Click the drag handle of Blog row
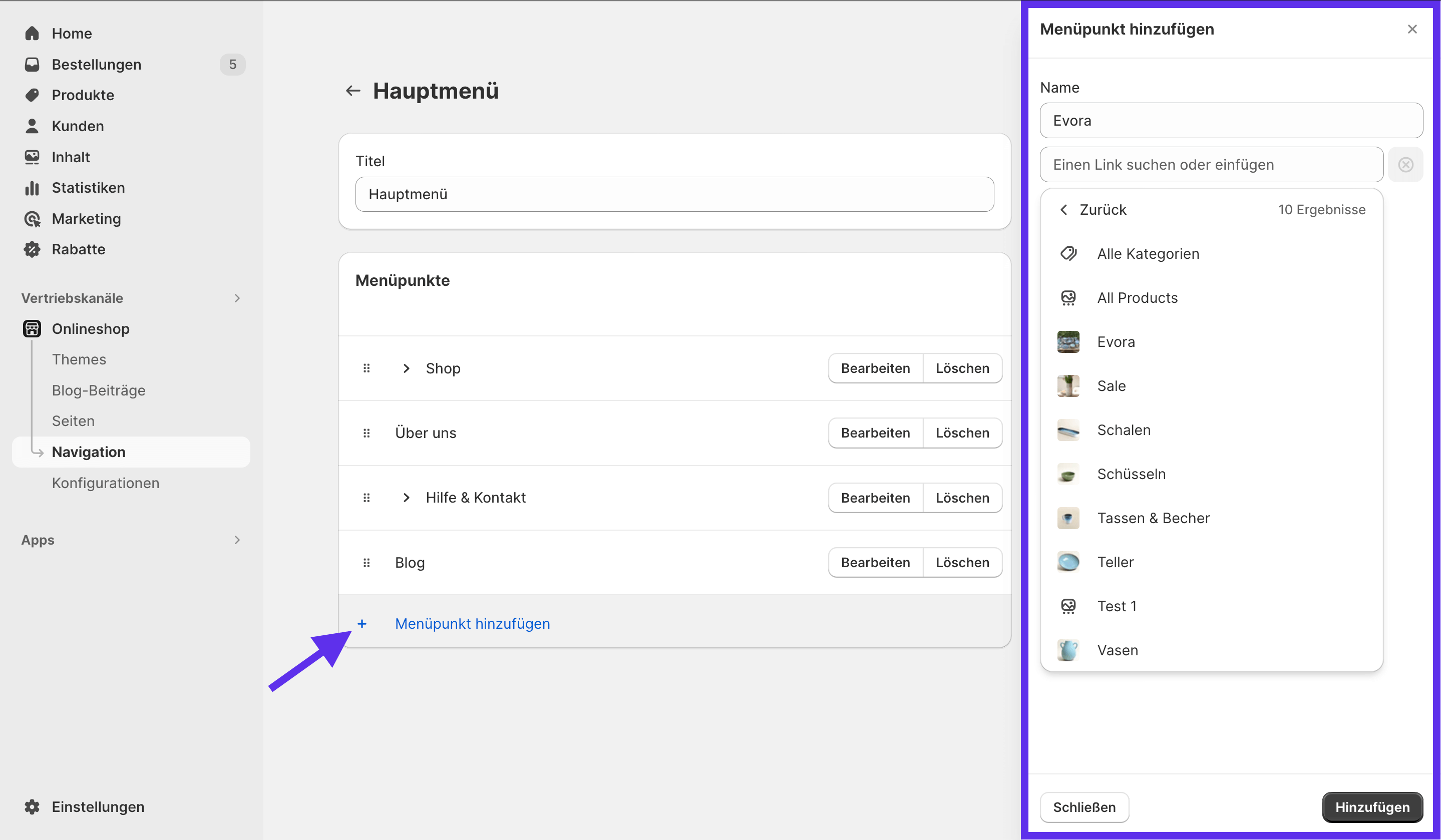The width and height of the screenshot is (1441, 840). [367, 563]
